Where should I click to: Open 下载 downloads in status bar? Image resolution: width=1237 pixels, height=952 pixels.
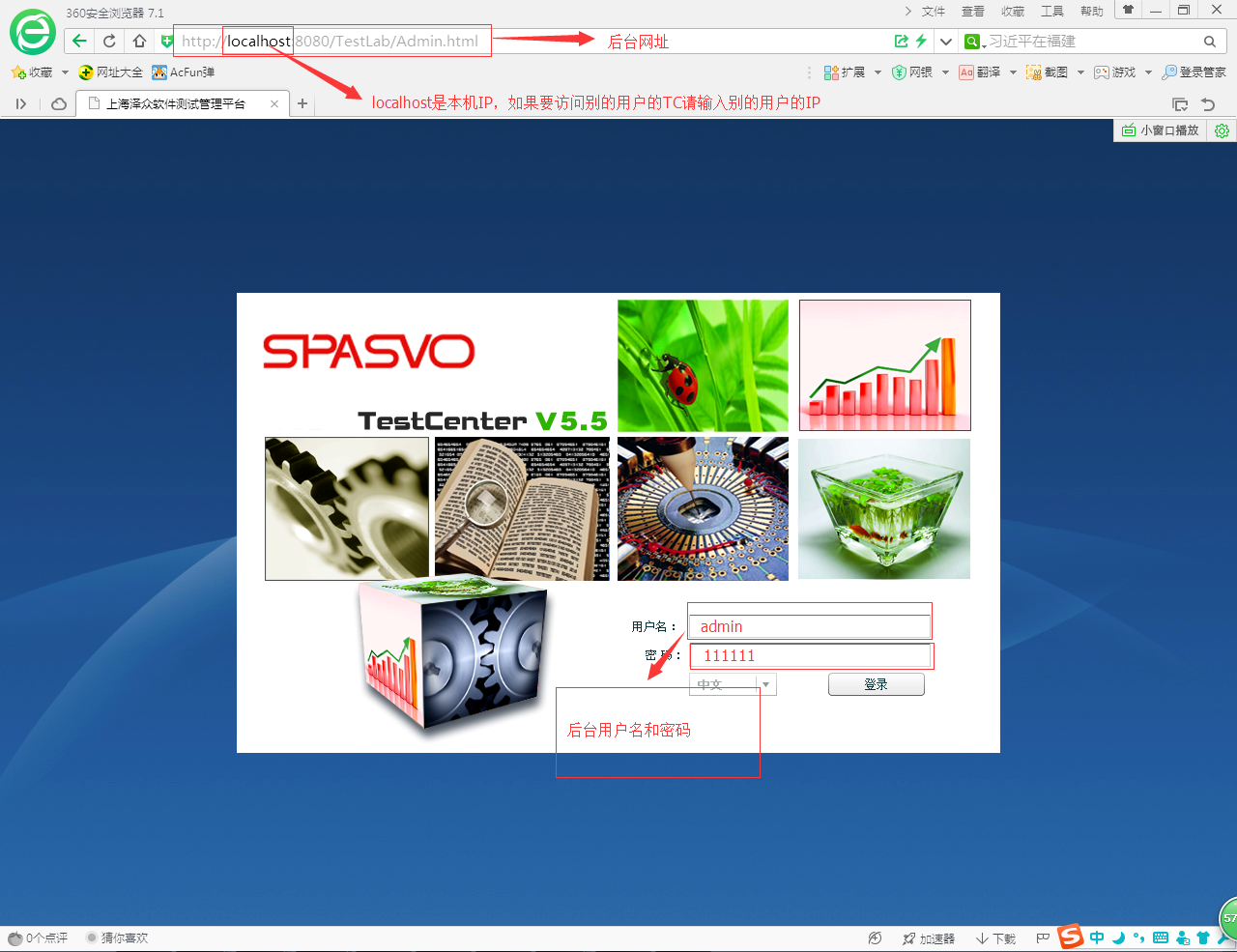coord(995,938)
